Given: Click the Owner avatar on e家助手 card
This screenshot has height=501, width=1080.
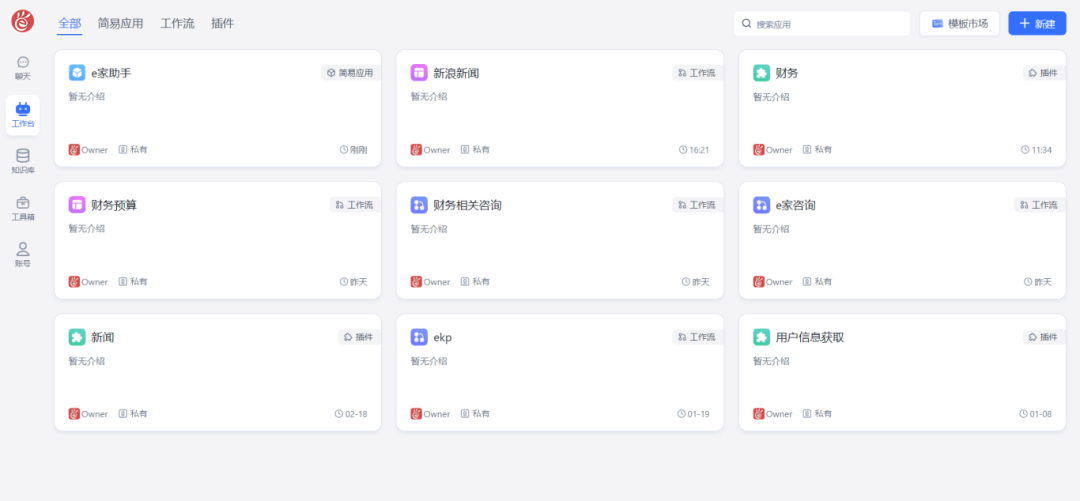Looking at the screenshot, I should point(74,150).
